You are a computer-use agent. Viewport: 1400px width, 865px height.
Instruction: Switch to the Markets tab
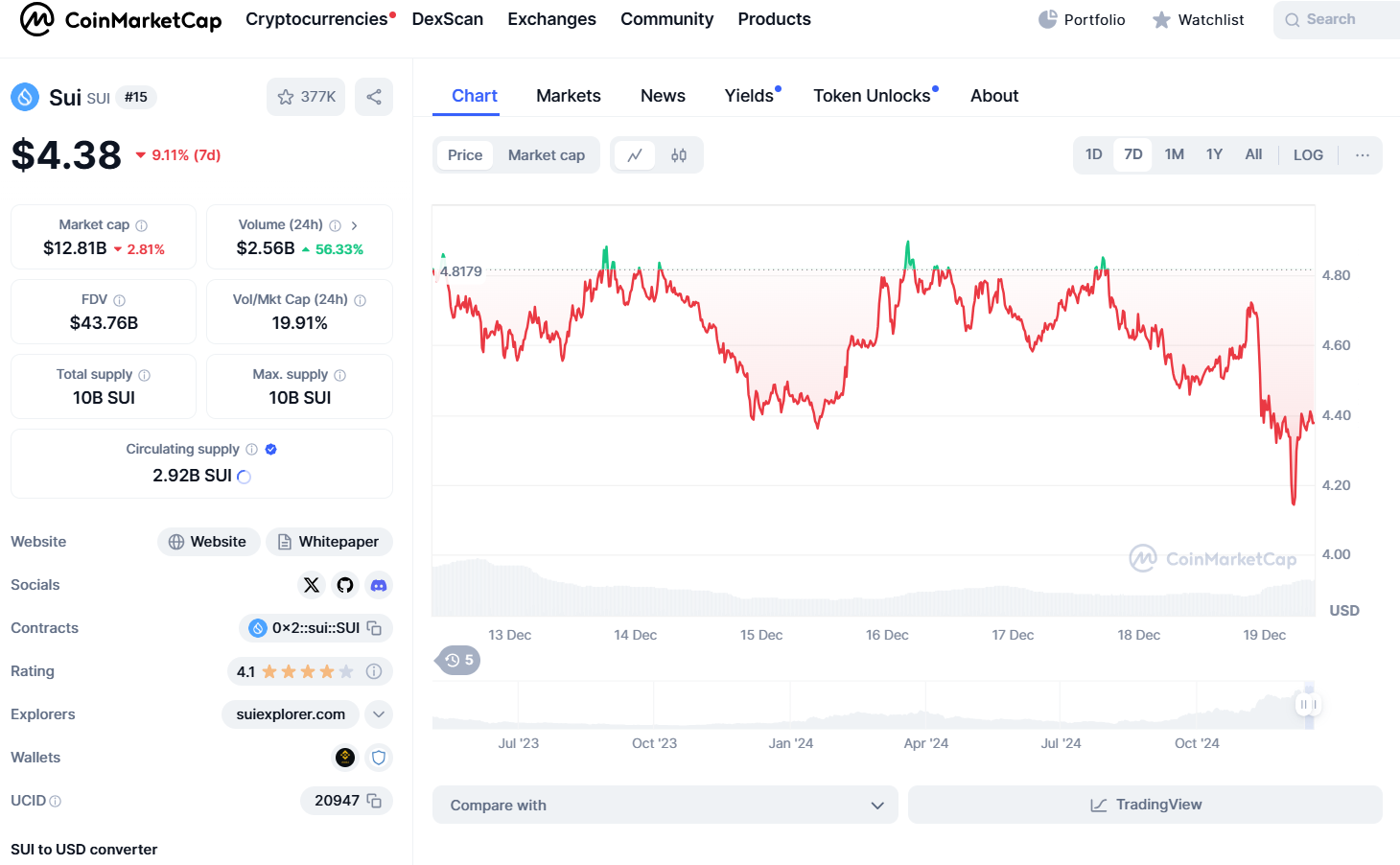[568, 96]
